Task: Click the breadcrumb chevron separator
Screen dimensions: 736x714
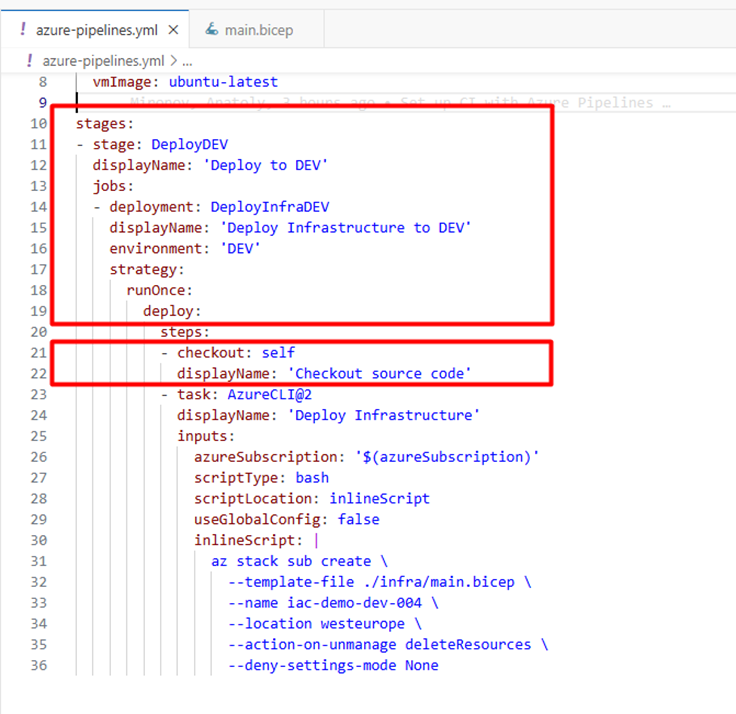Action: coord(172,60)
